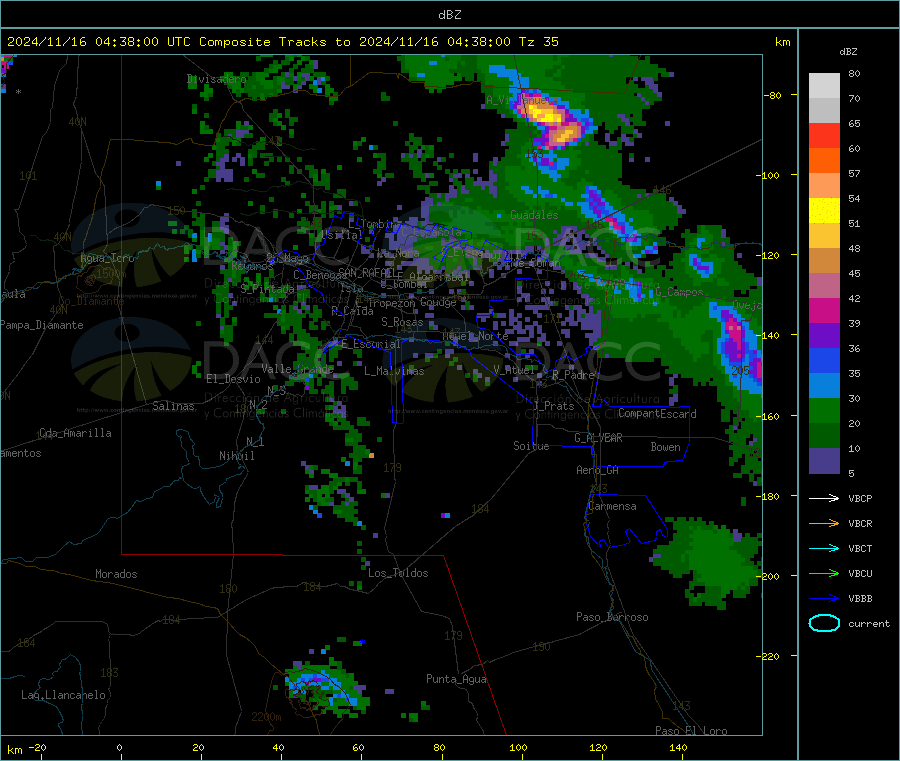Click the 'Nihuil' map label
The height and width of the screenshot is (761, 900).
[x=236, y=456]
